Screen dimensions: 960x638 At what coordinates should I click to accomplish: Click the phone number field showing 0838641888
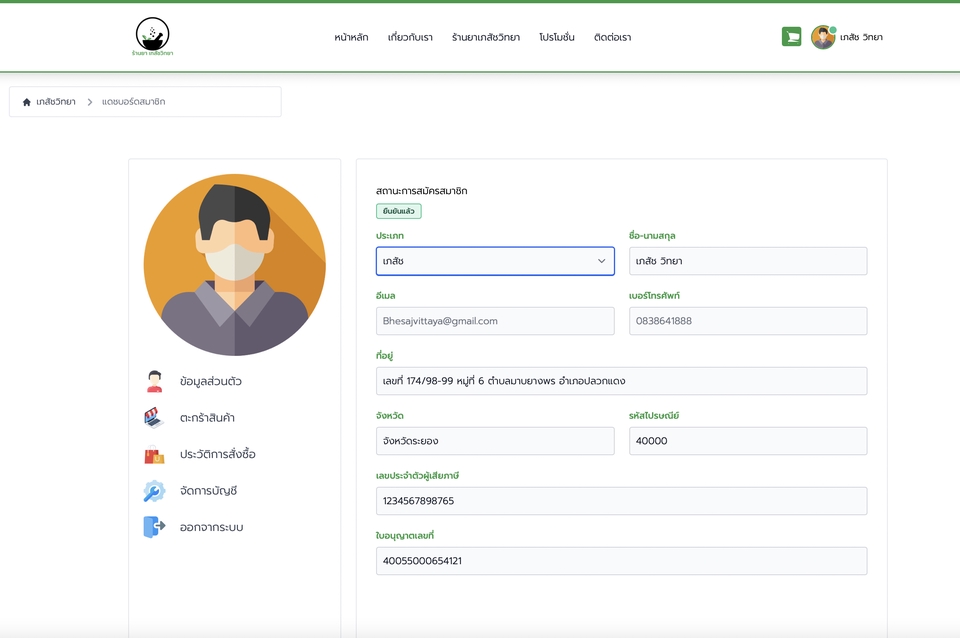point(747,320)
